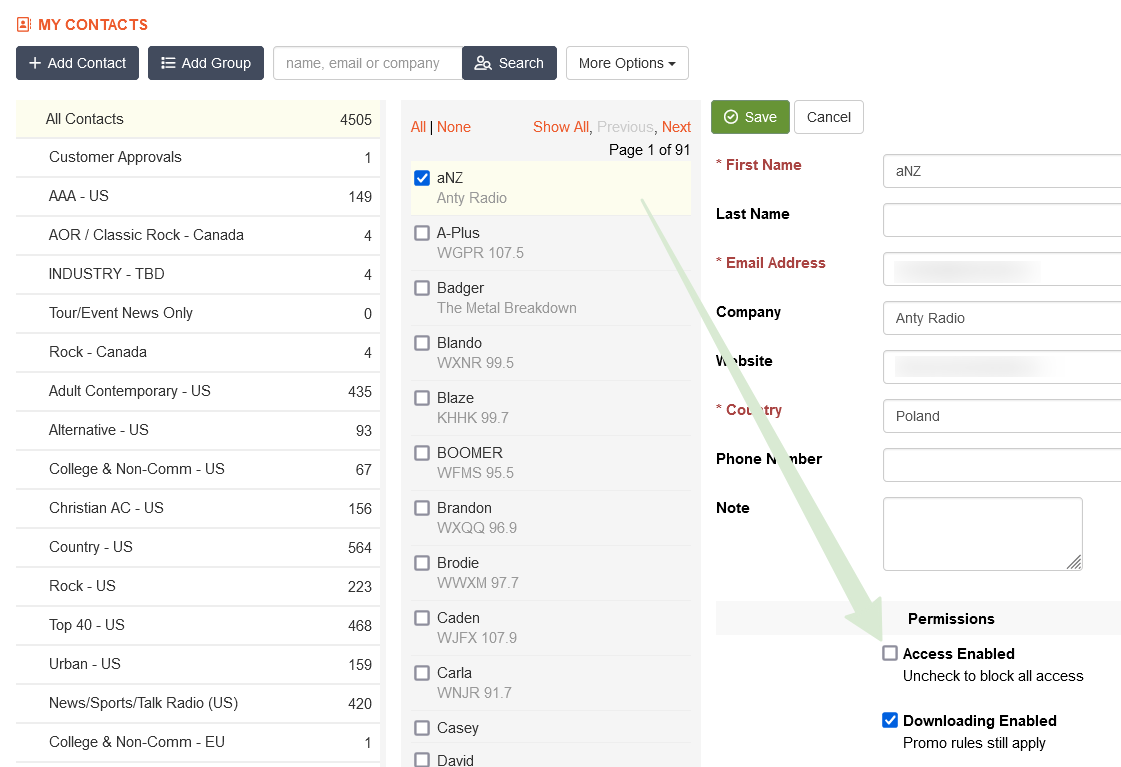Click the My Contacts address book icon
This screenshot has width=1121, height=767.
click(x=24, y=25)
